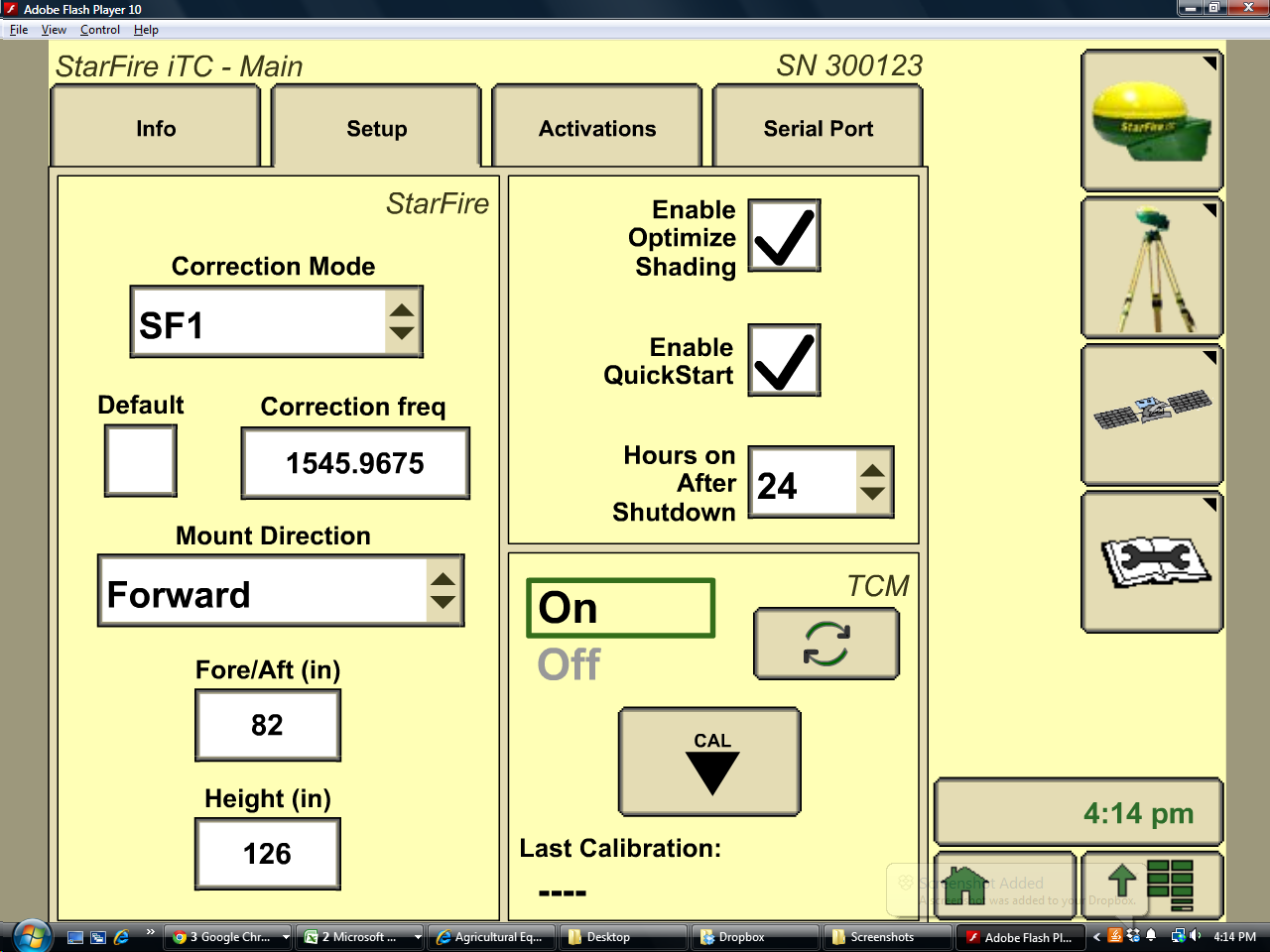The image size is (1270, 952).
Task: Open the satellite information icon
Action: [1152, 415]
